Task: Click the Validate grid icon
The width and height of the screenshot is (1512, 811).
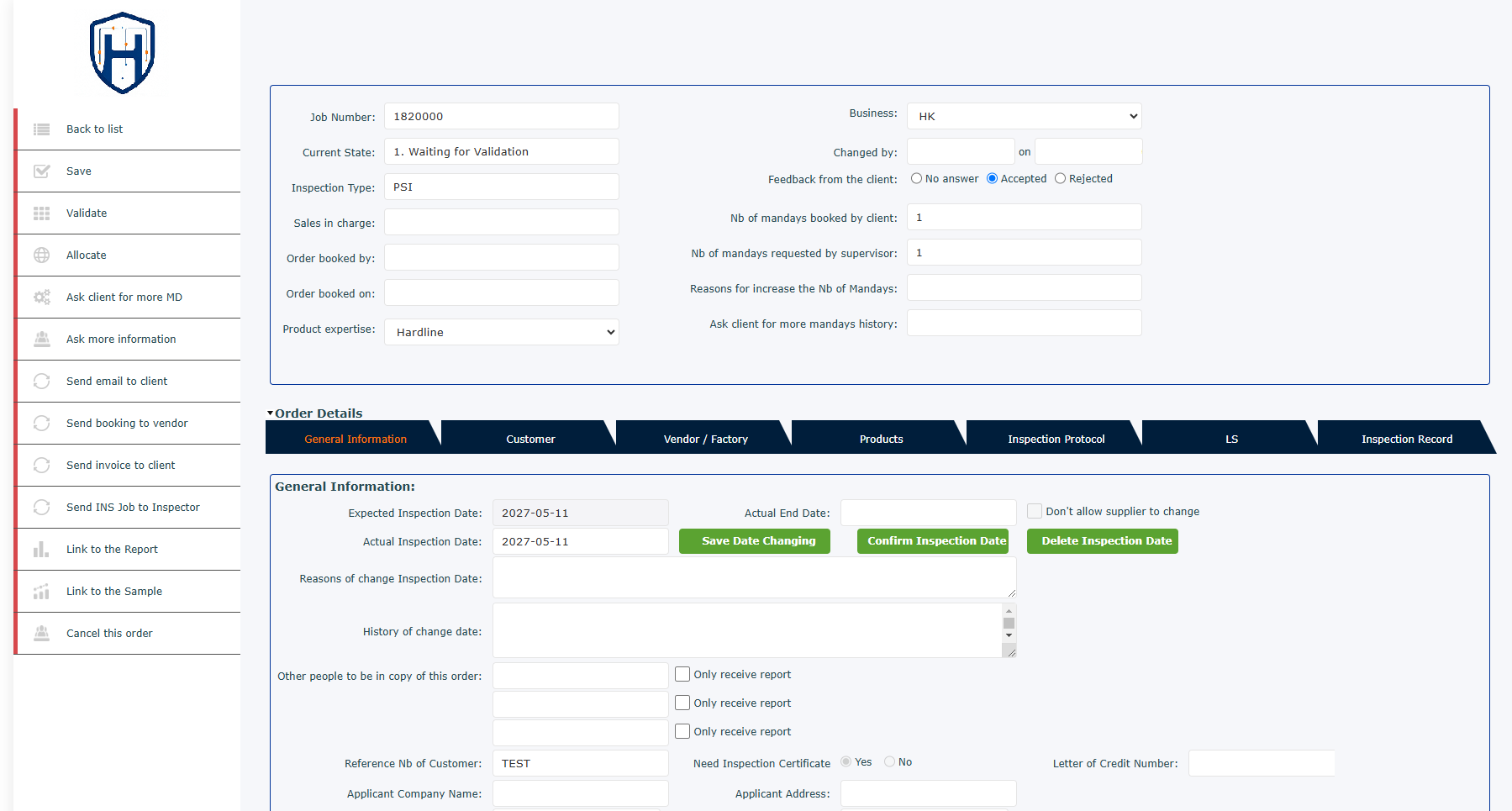Action: [41, 213]
